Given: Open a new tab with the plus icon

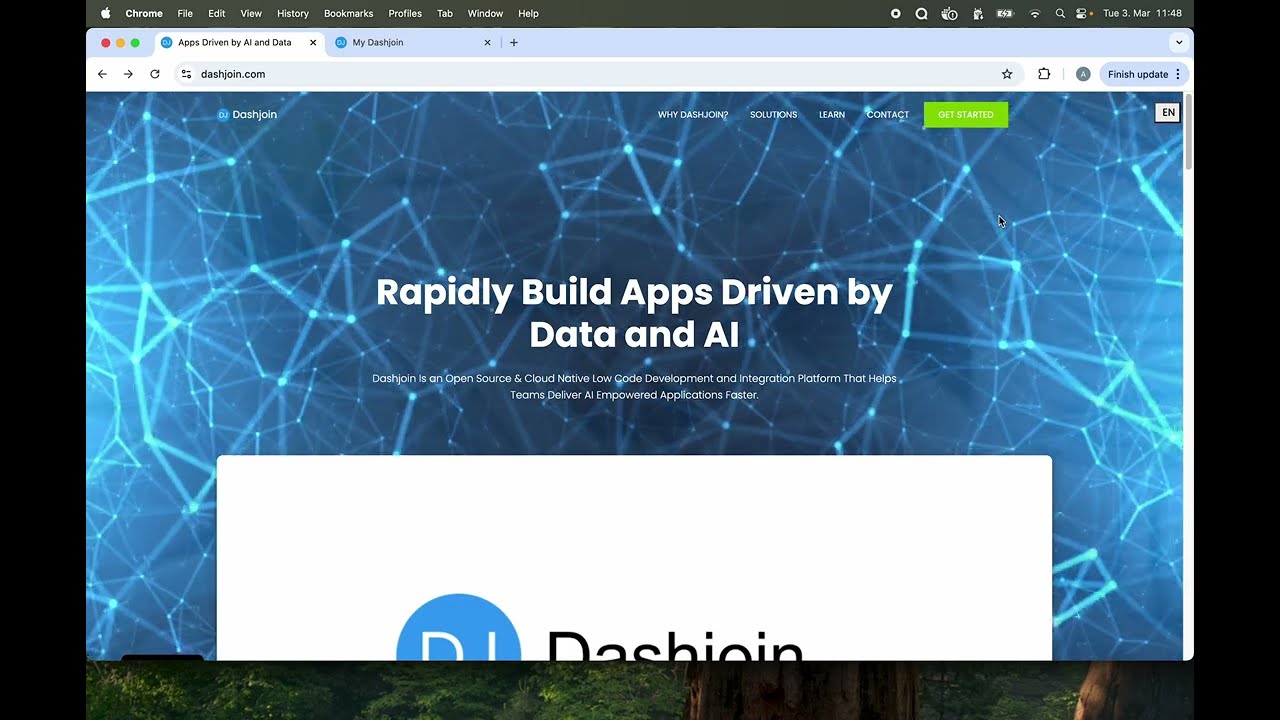Looking at the screenshot, I should (x=514, y=43).
